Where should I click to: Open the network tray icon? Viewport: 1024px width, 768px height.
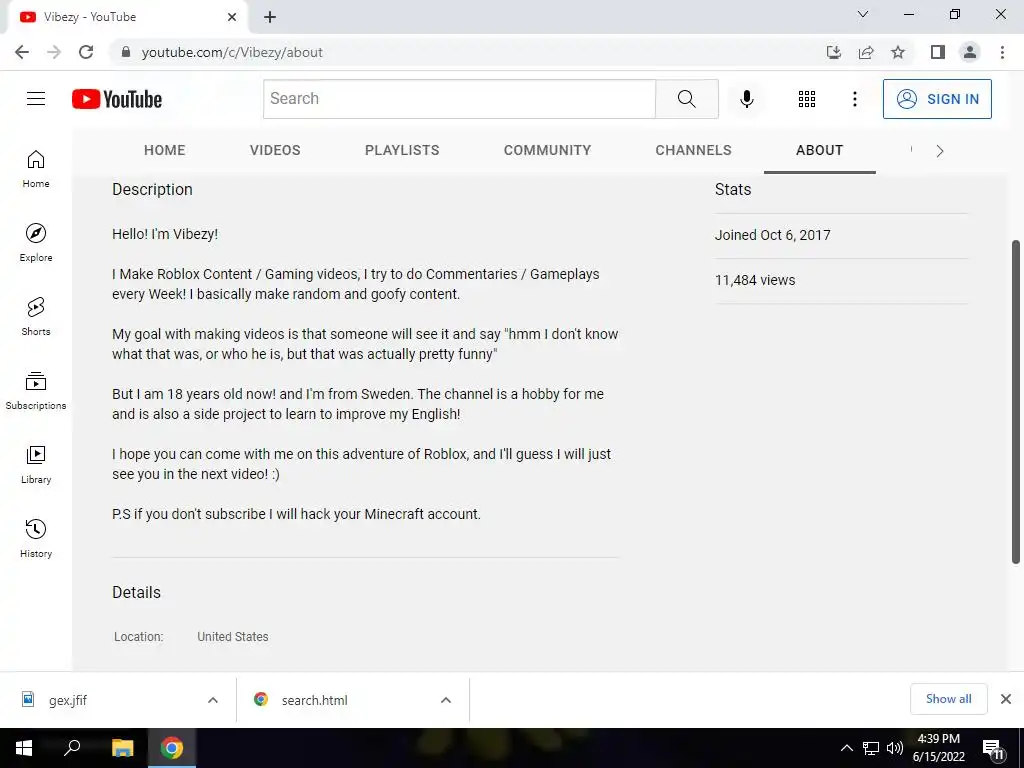click(871, 748)
